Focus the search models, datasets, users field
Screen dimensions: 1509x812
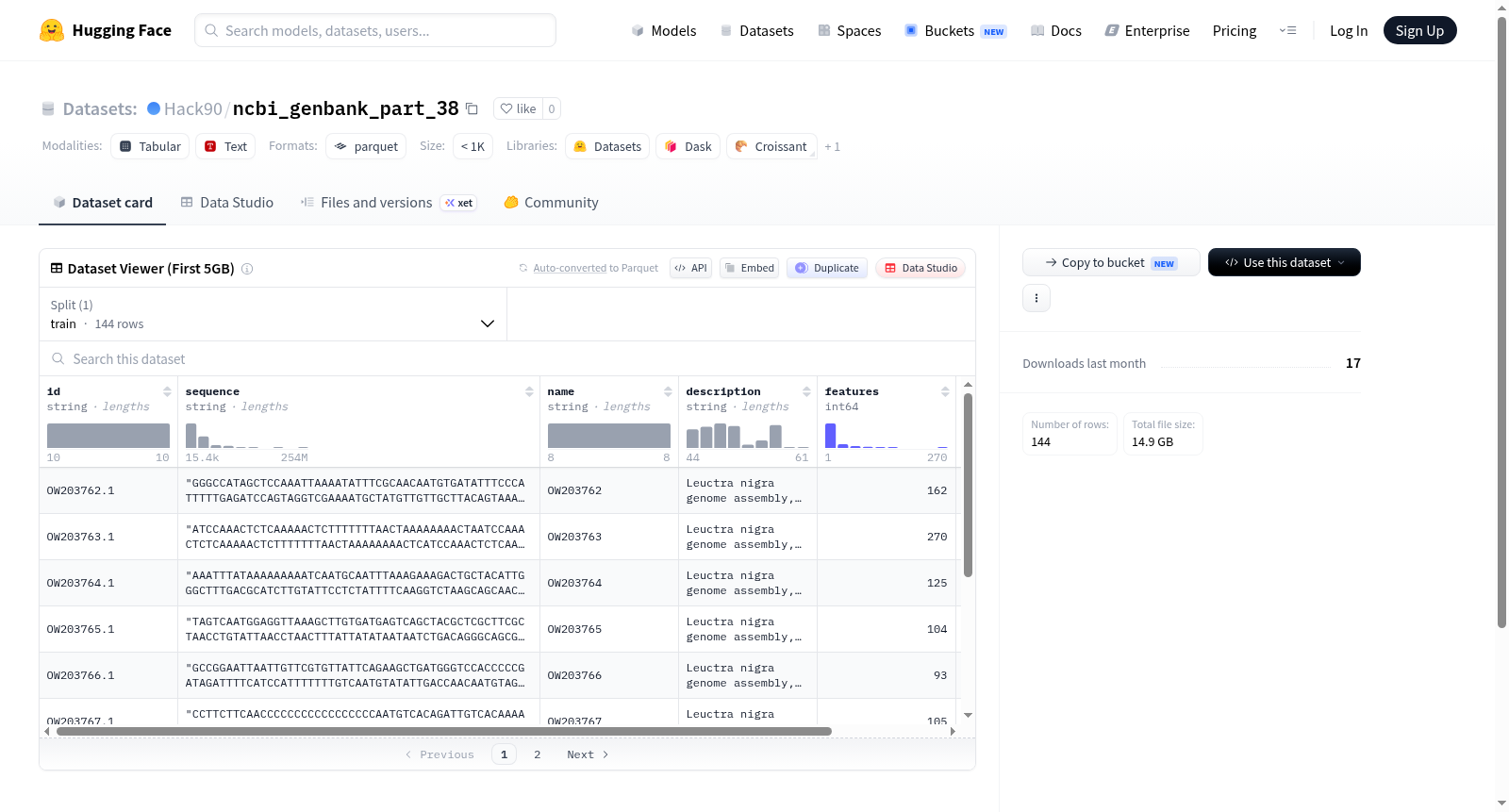tap(375, 30)
